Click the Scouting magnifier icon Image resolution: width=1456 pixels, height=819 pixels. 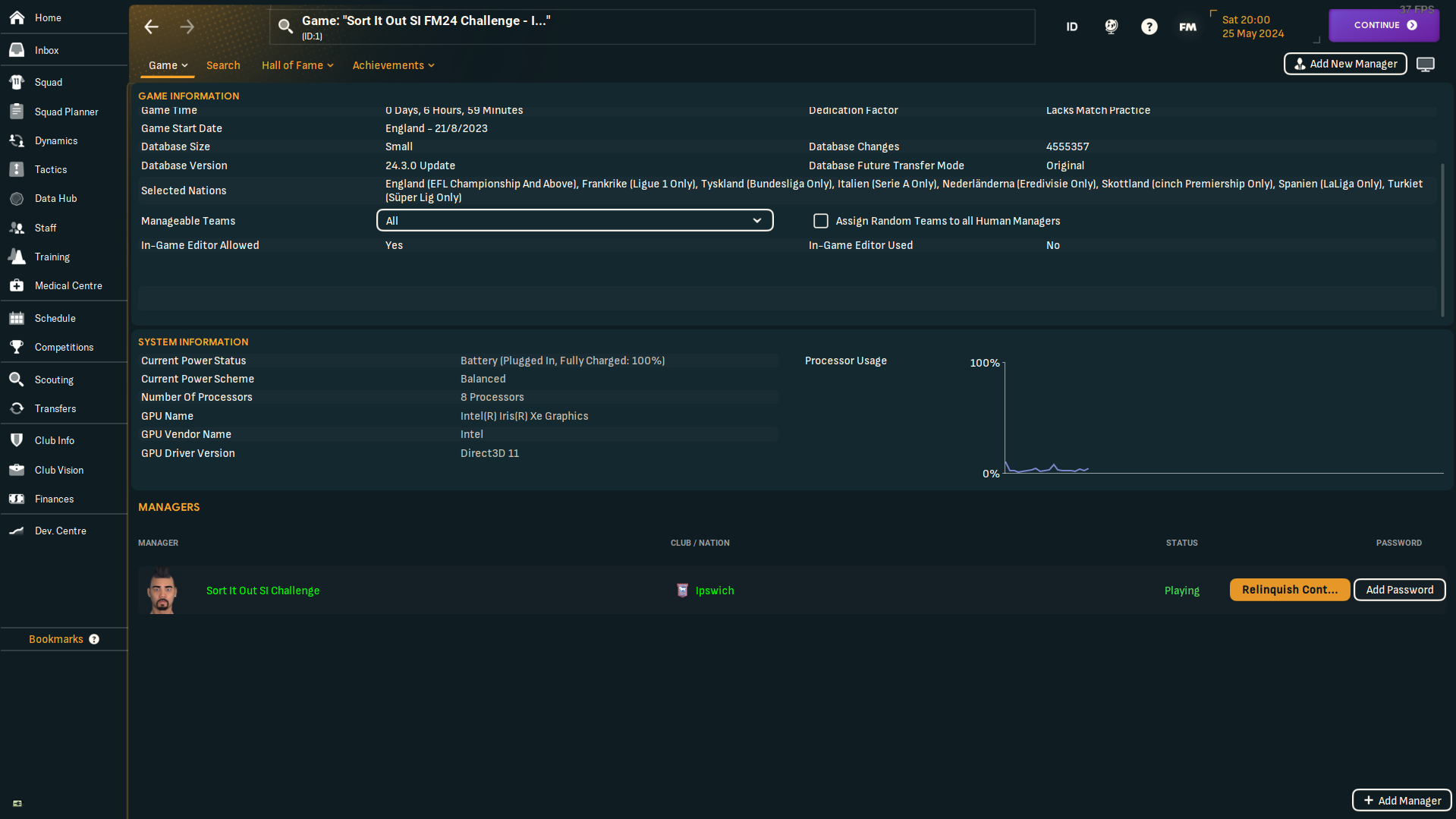tap(17, 380)
